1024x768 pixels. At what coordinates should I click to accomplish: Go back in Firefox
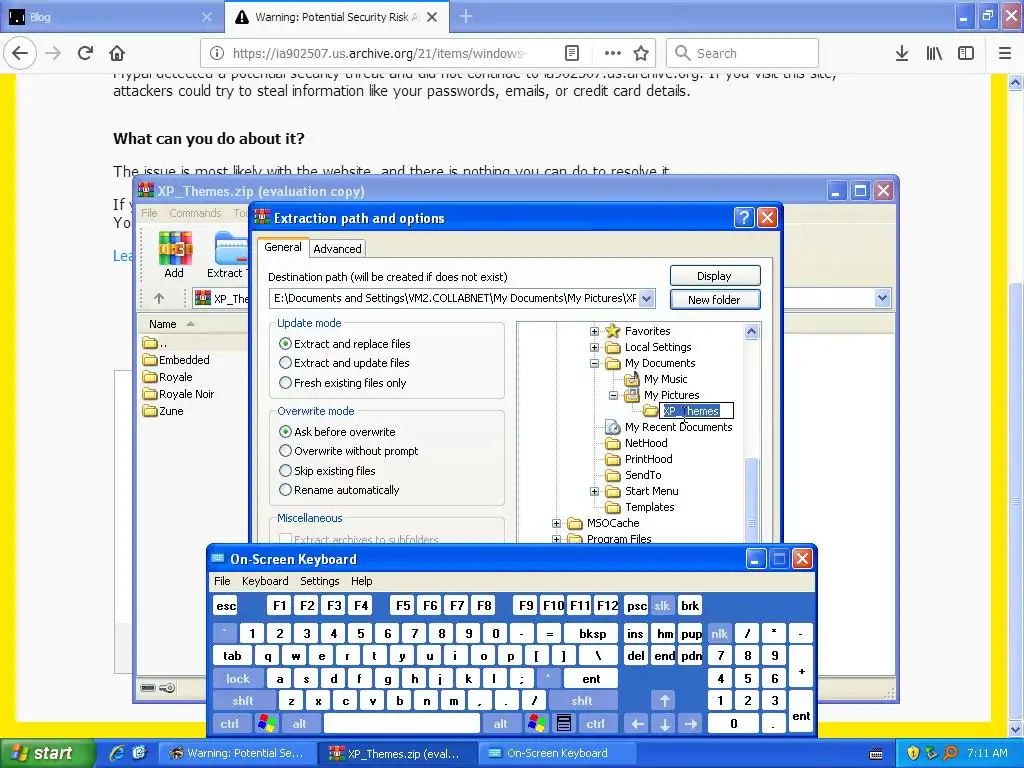[20, 53]
